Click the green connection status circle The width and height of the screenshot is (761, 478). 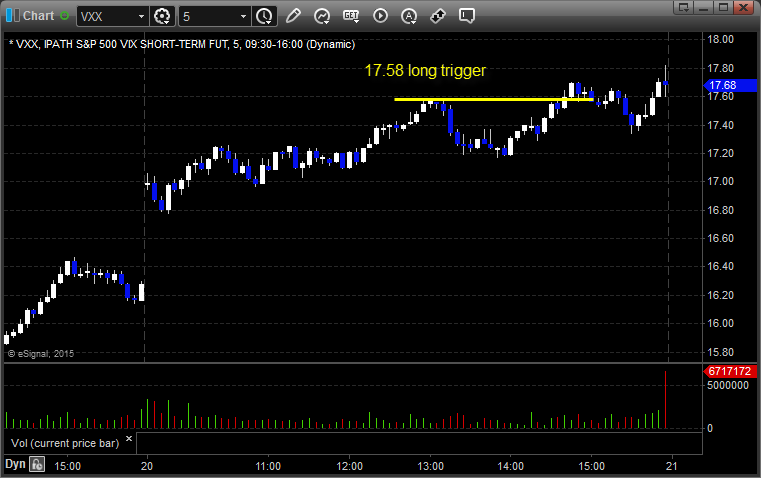coord(65,16)
